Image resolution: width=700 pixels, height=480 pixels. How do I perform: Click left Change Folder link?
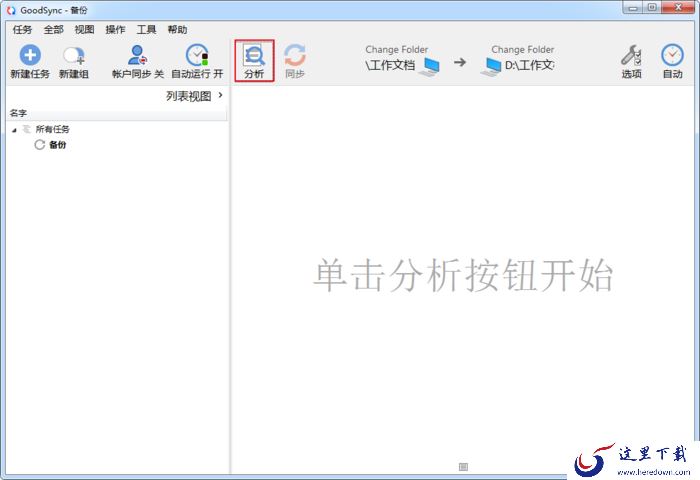point(396,50)
